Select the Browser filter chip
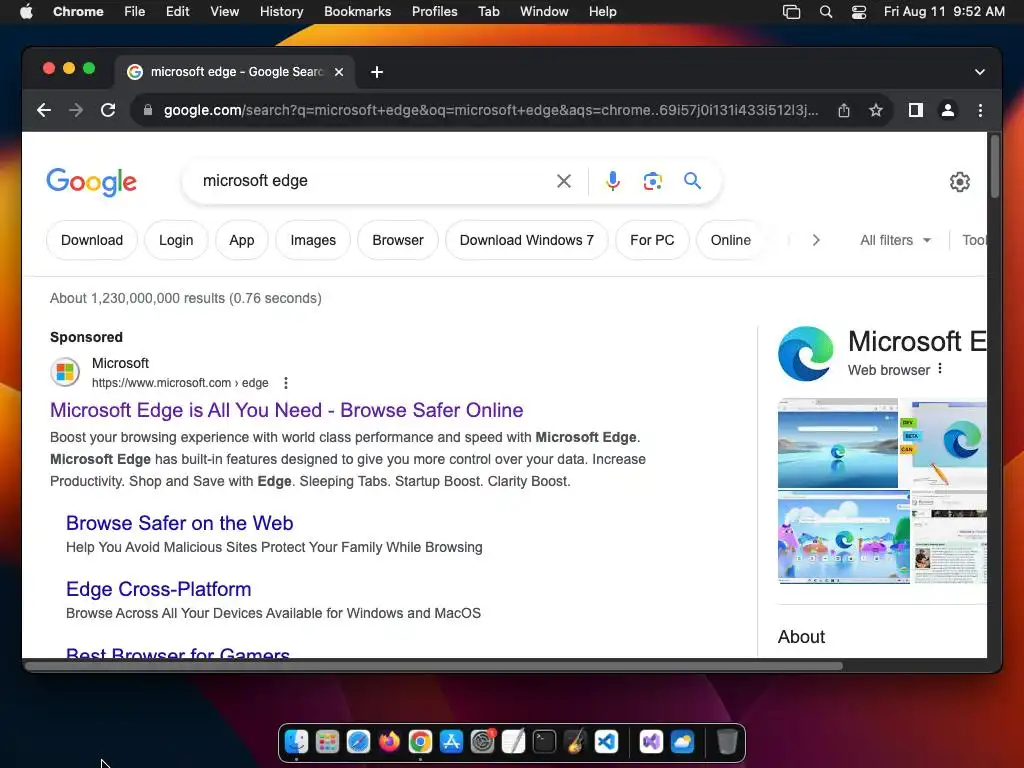The height and width of the screenshot is (768, 1024). pos(398,240)
